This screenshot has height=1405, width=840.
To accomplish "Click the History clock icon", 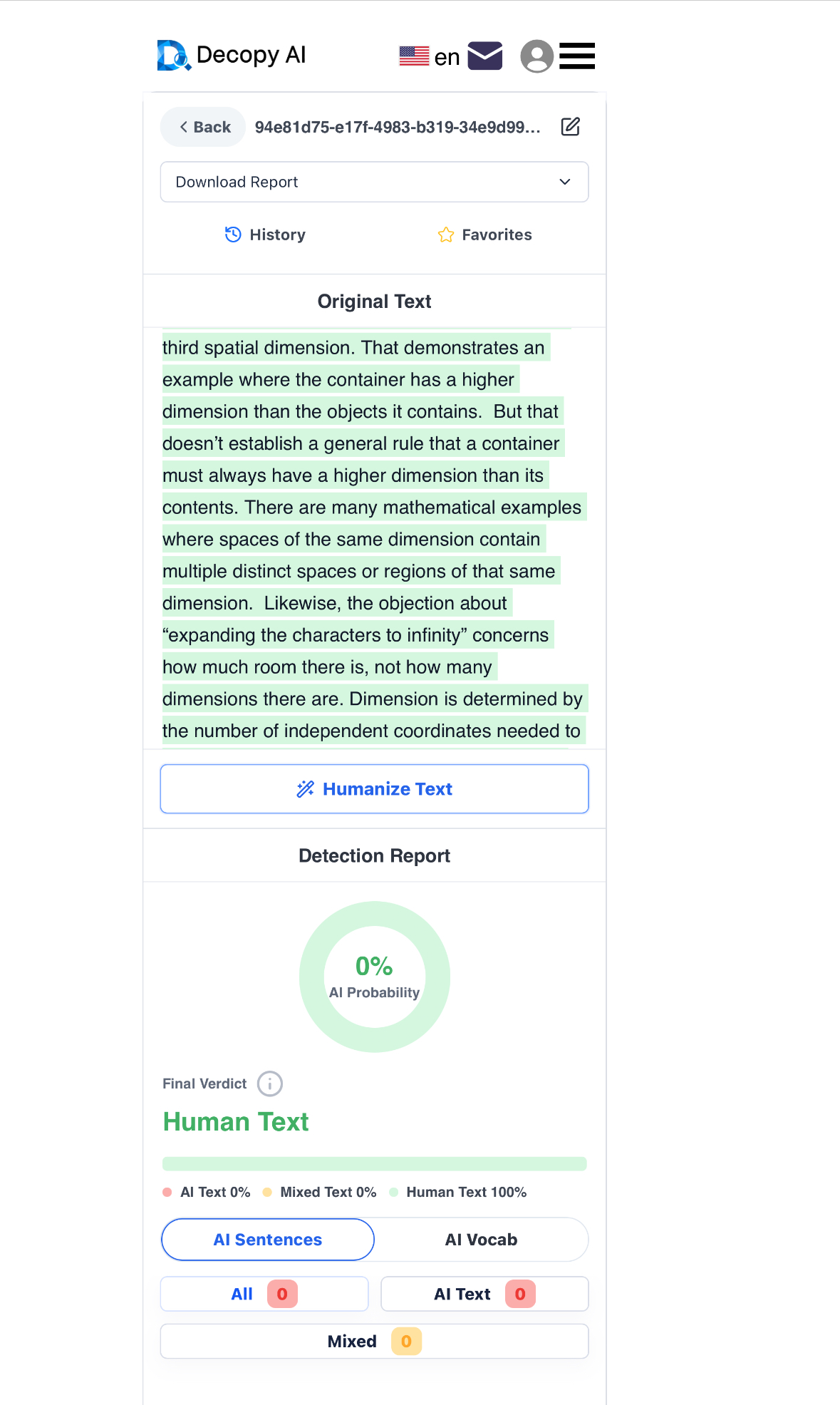I will tap(233, 235).
